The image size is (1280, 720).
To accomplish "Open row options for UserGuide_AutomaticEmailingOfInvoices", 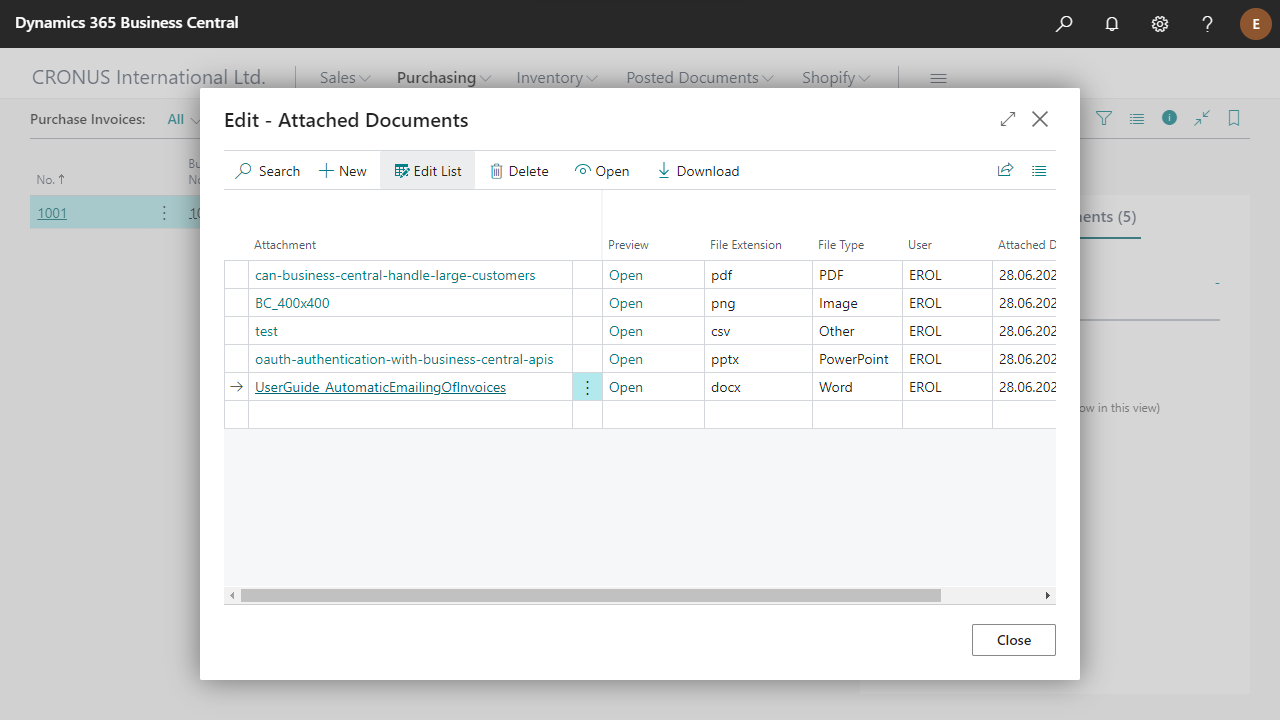I will [587, 387].
